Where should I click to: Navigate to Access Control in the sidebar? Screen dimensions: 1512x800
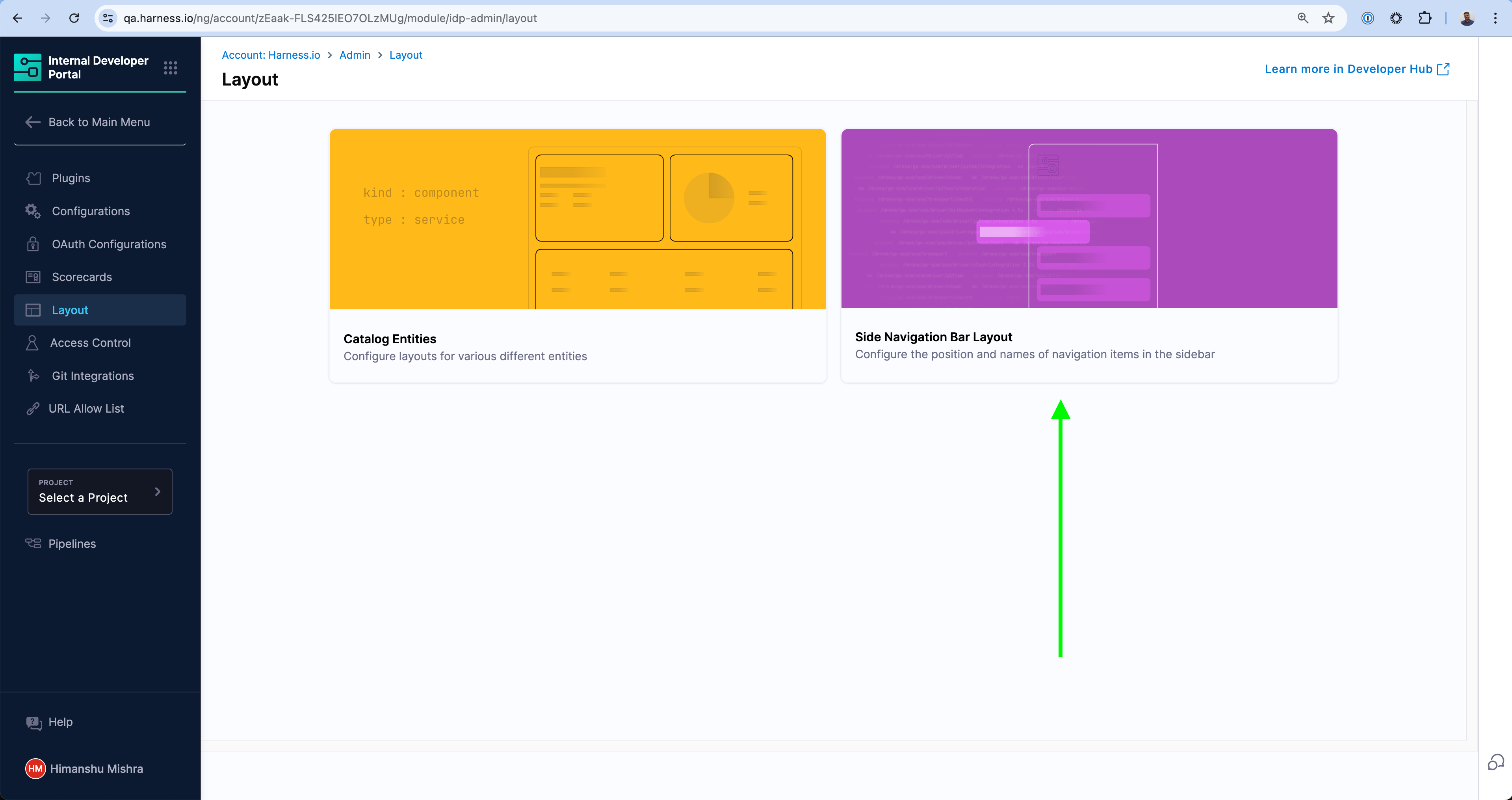coord(90,343)
